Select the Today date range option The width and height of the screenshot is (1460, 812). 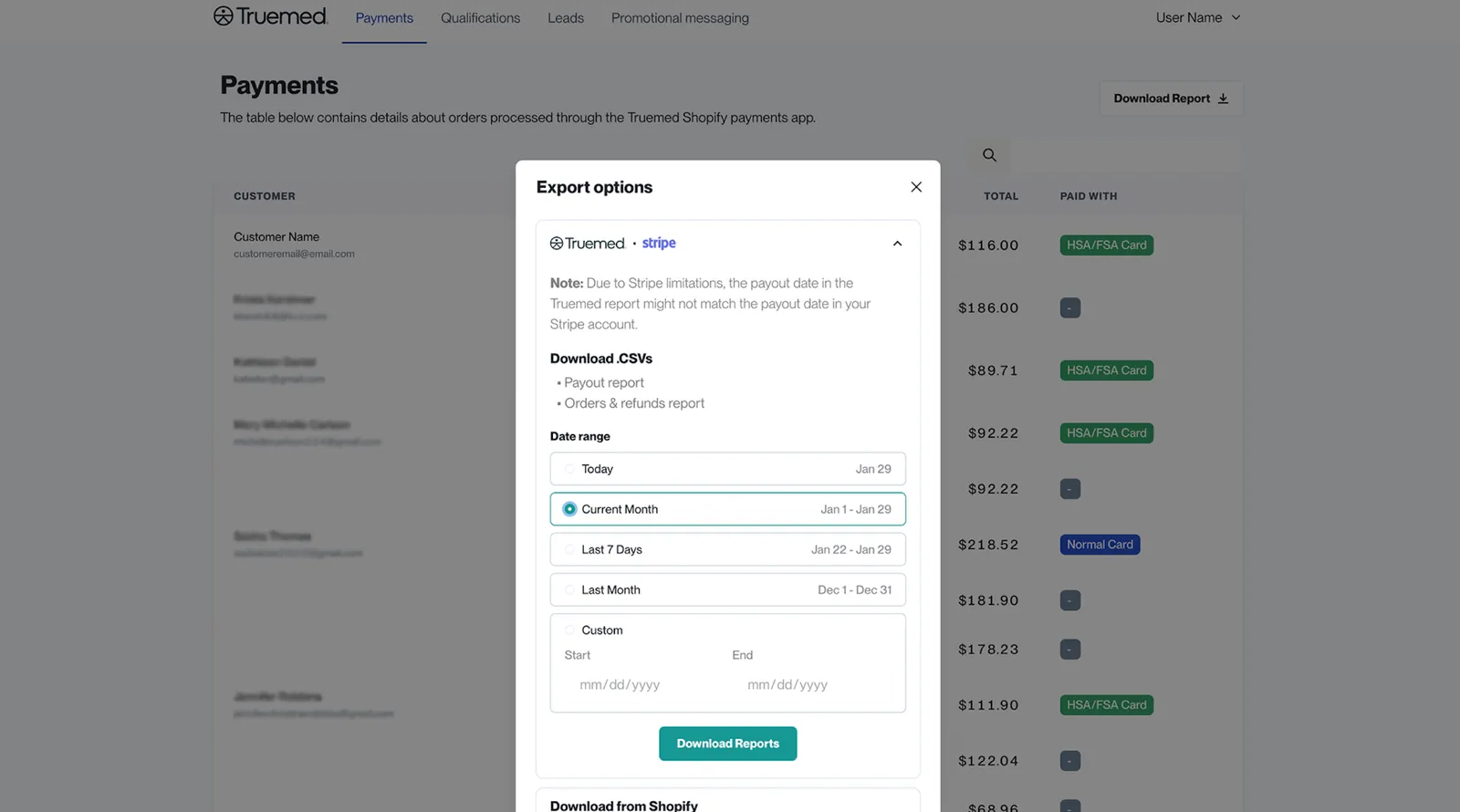pos(727,469)
